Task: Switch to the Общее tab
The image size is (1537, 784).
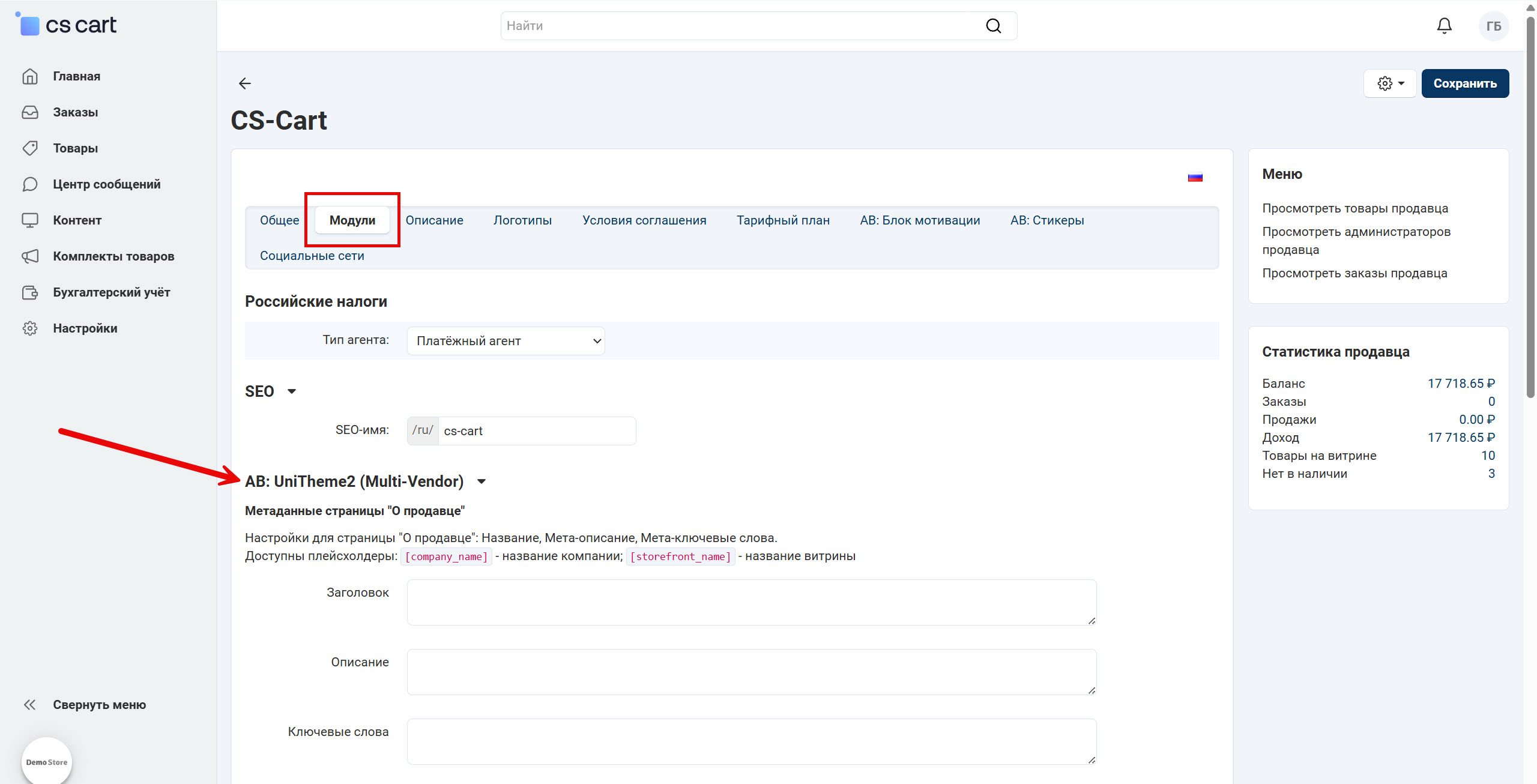Action: tap(279, 220)
